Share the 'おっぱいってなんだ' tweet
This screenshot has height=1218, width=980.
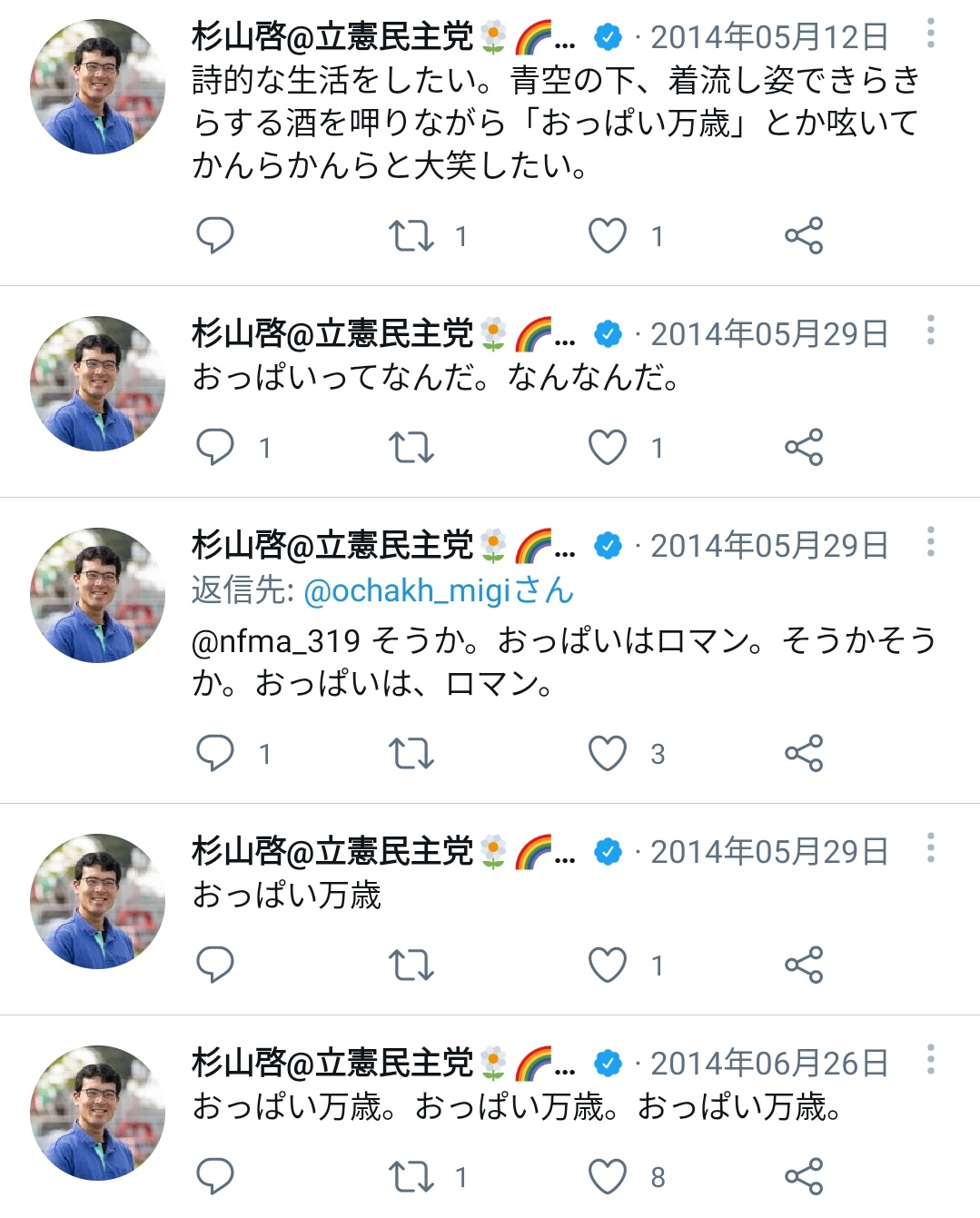803,447
